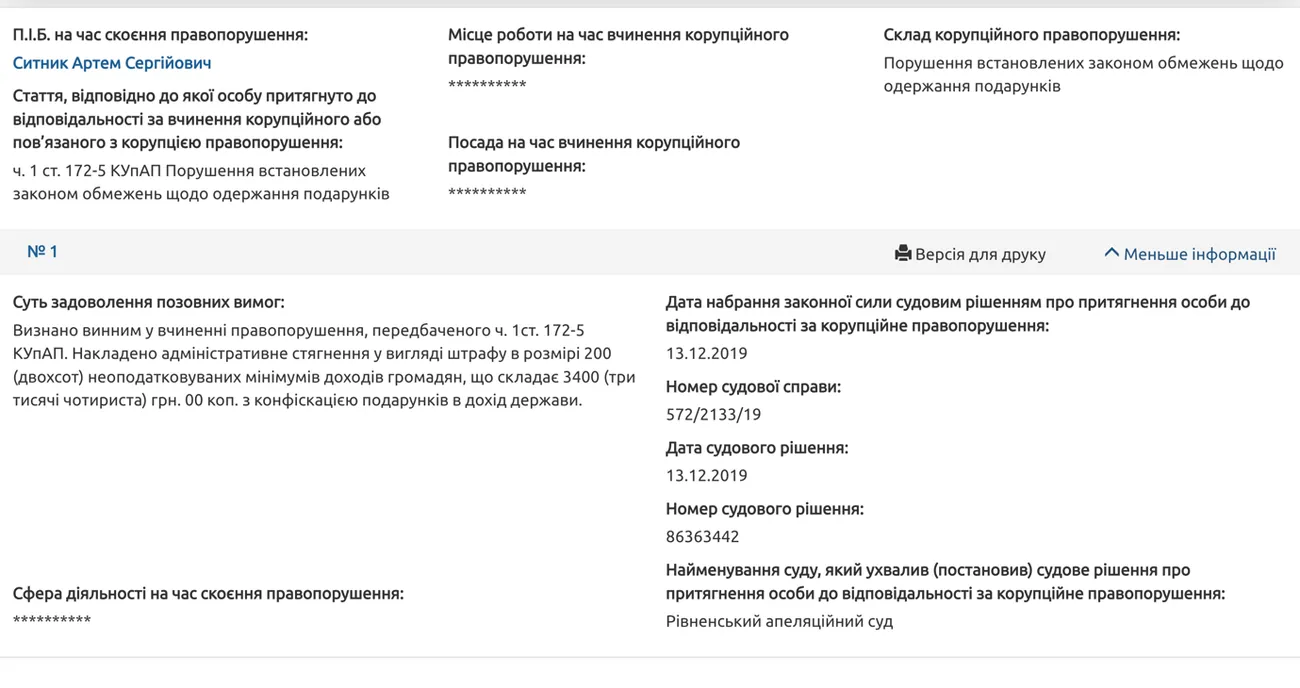Open the Версія для друку text link
The image size is (1300, 688).
point(980,254)
